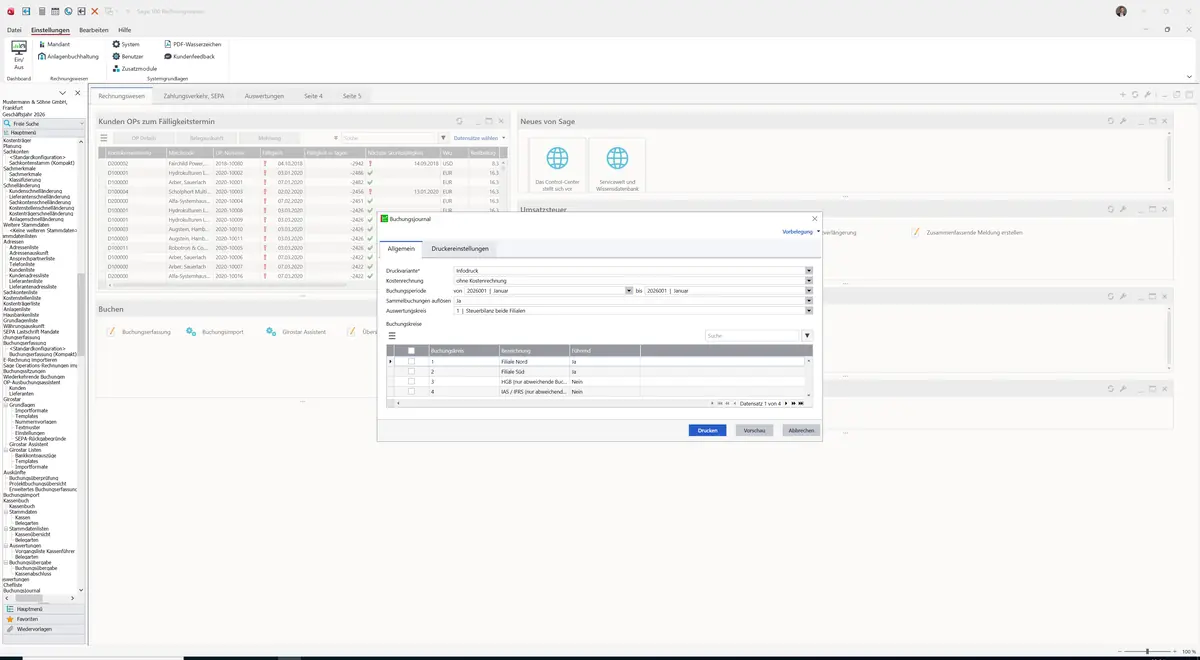This screenshot has width=1200, height=660.
Task: Open the Bearbeiten menu
Action: 94,30
